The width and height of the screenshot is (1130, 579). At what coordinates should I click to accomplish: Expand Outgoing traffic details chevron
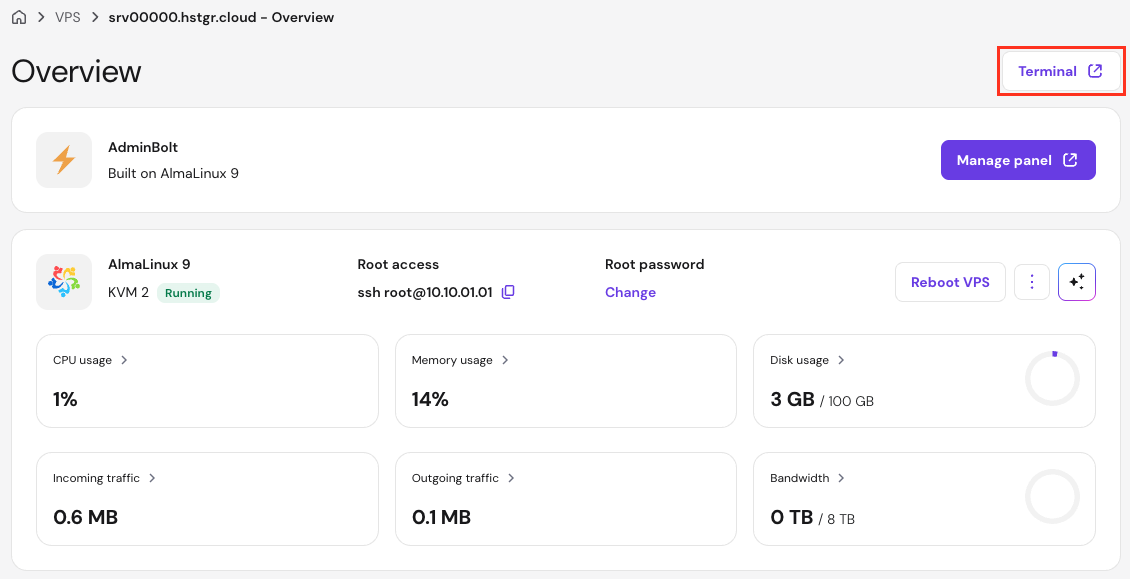511,478
